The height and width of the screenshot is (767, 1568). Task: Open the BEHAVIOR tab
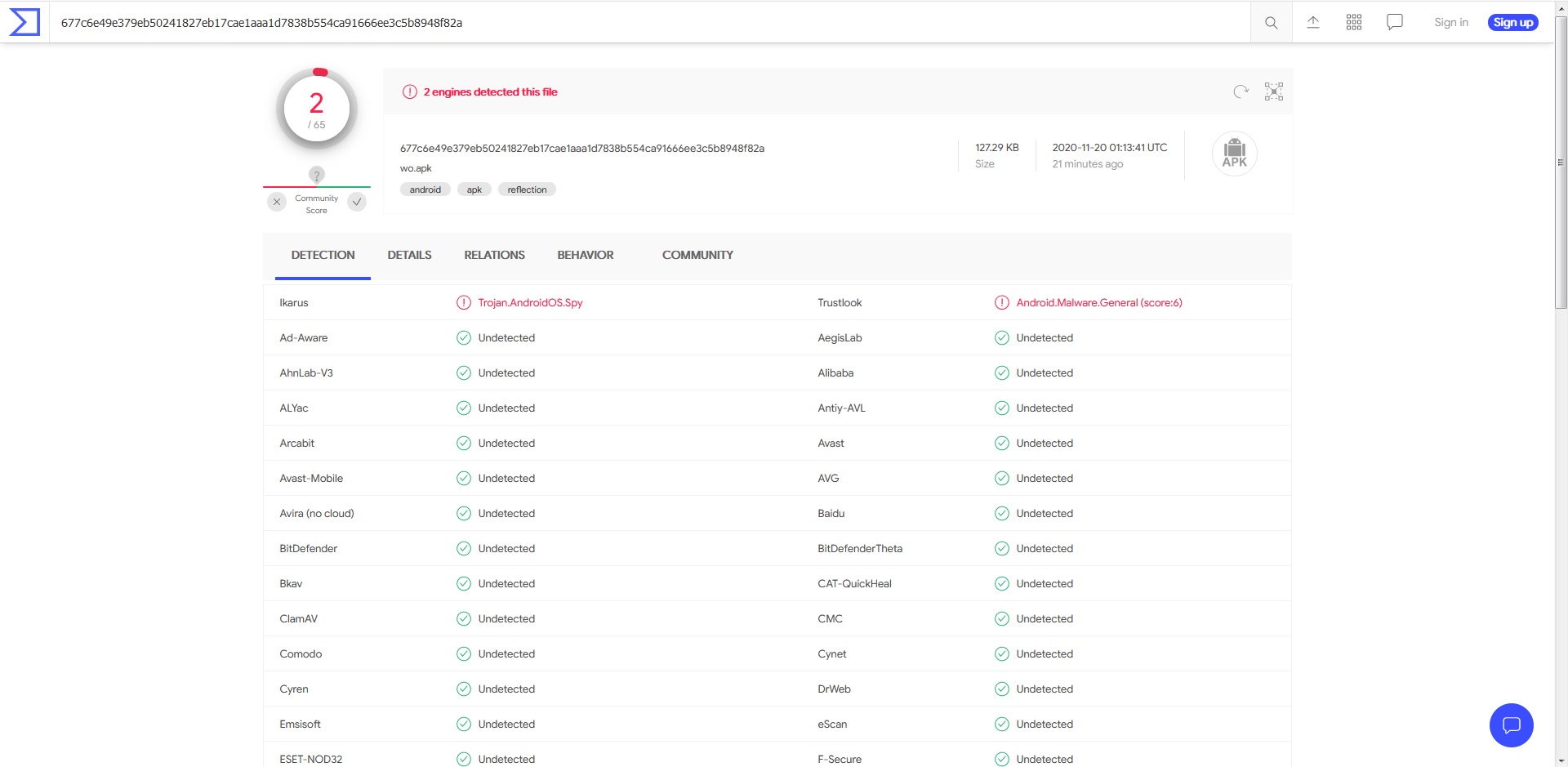[x=586, y=255]
